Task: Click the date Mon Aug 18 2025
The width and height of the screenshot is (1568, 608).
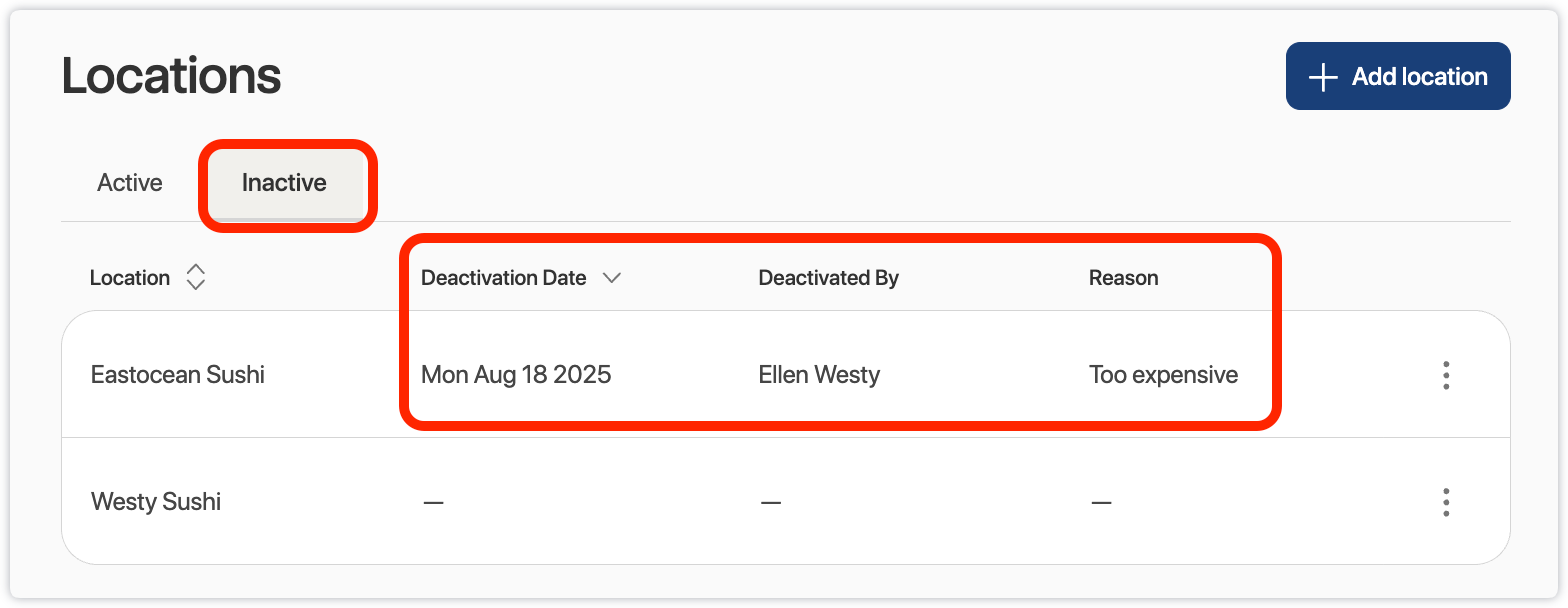Action: (516, 375)
